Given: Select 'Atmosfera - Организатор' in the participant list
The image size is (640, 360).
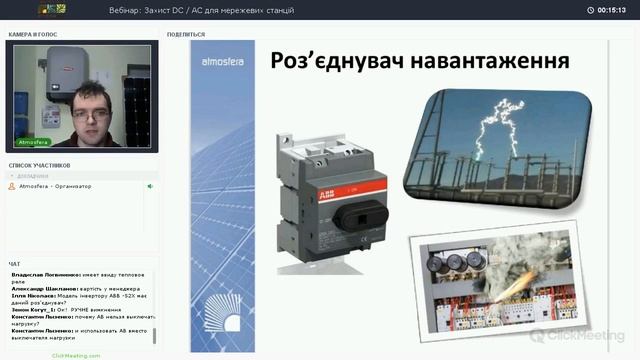Looking at the screenshot, I should point(56,186).
